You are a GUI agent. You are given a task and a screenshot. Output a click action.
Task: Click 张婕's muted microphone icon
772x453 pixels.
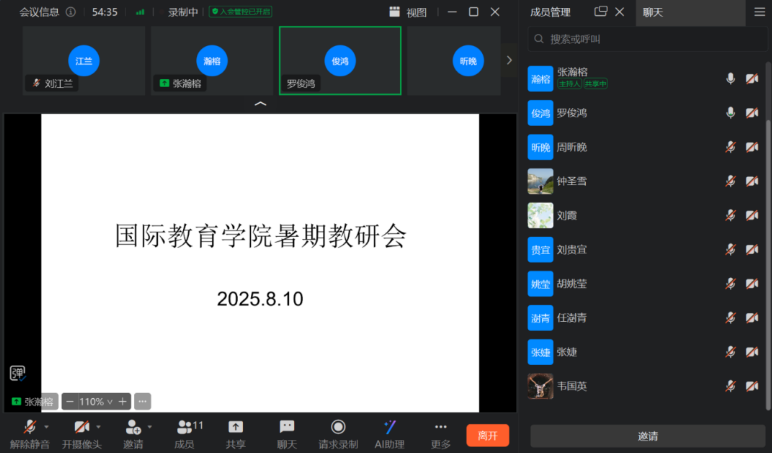(x=731, y=352)
